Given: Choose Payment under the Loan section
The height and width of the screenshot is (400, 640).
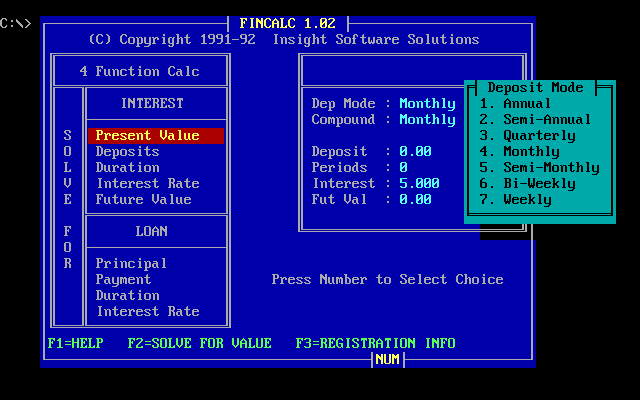Looking at the screenshot, I should point(123,279).
